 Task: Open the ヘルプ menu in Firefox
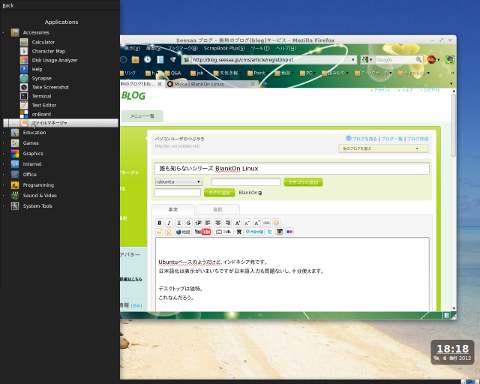pyautogui.click(x=286, y=48)
